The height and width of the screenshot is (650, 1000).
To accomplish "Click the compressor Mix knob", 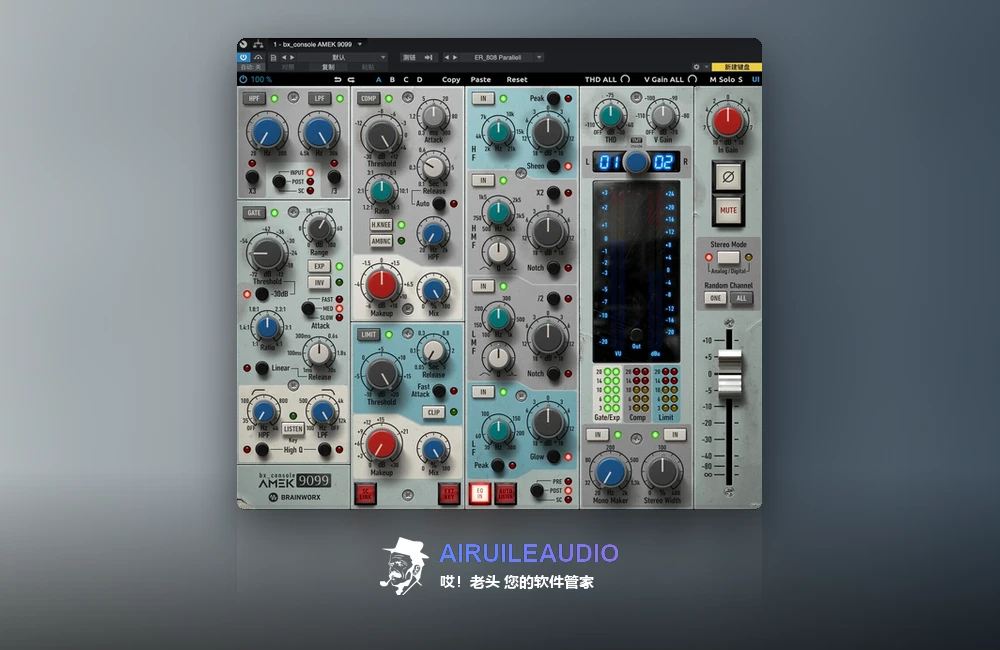I will pos(434,291).
